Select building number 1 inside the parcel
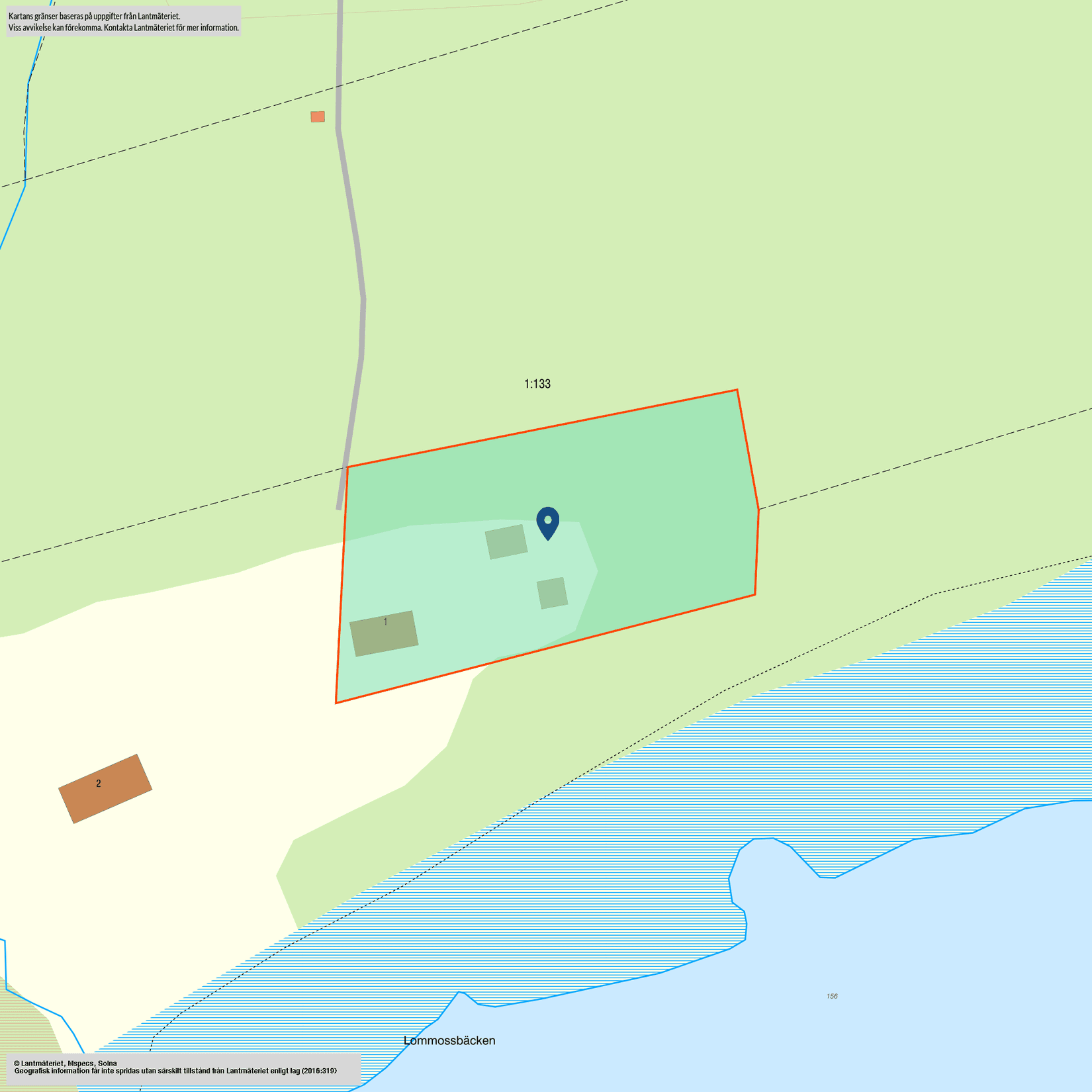 384,633
